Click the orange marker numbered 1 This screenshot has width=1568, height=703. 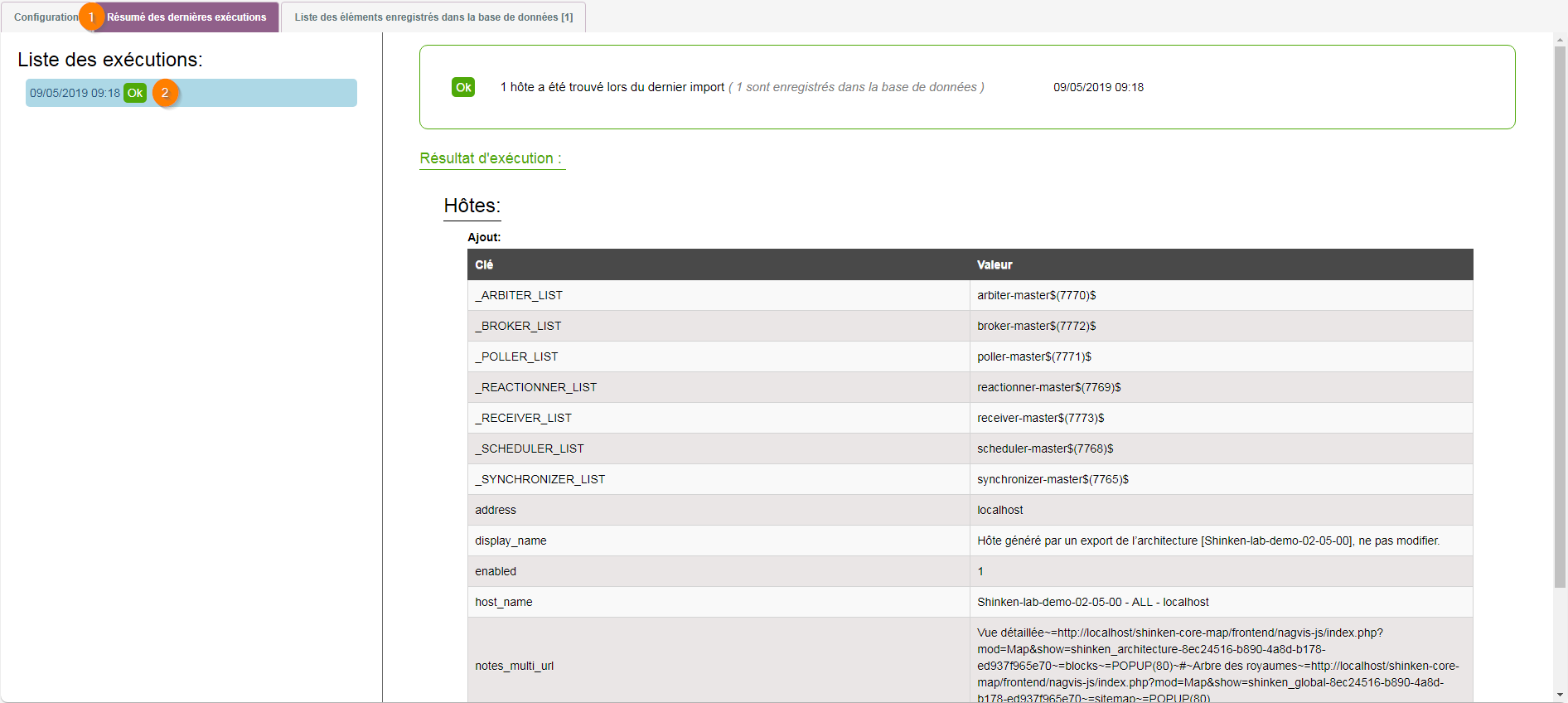pos(91,17)
